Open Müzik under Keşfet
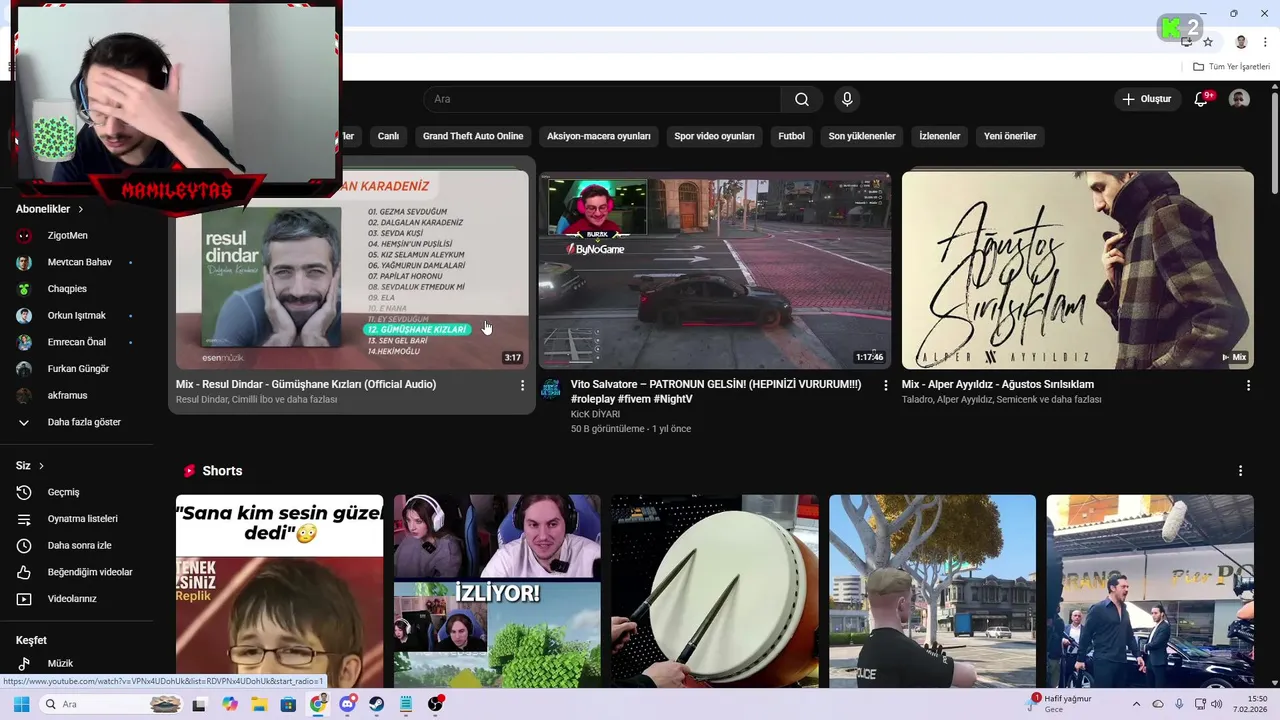The width and height of the screenshot is (1280, 720). click(60, 663)
